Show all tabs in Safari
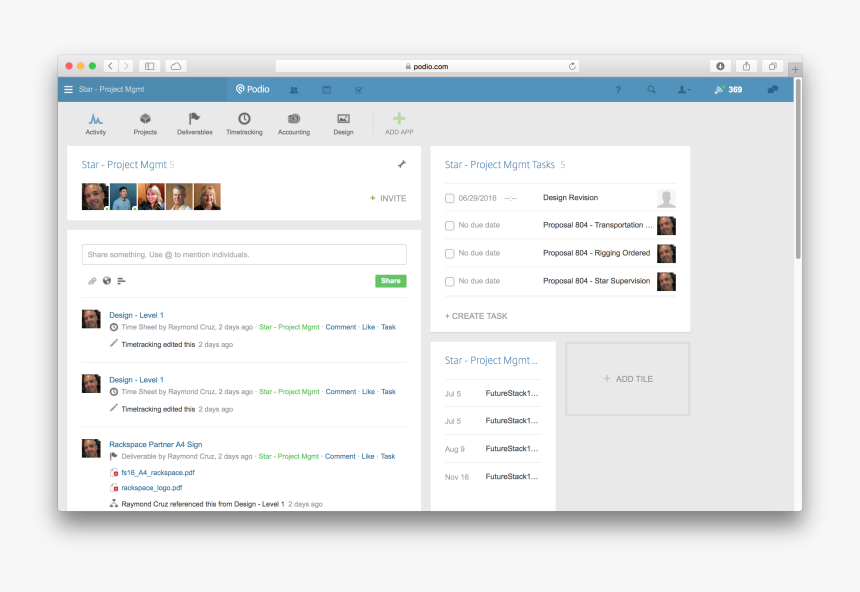Screen dimensions: 860x592 click(x=772, y=66)
